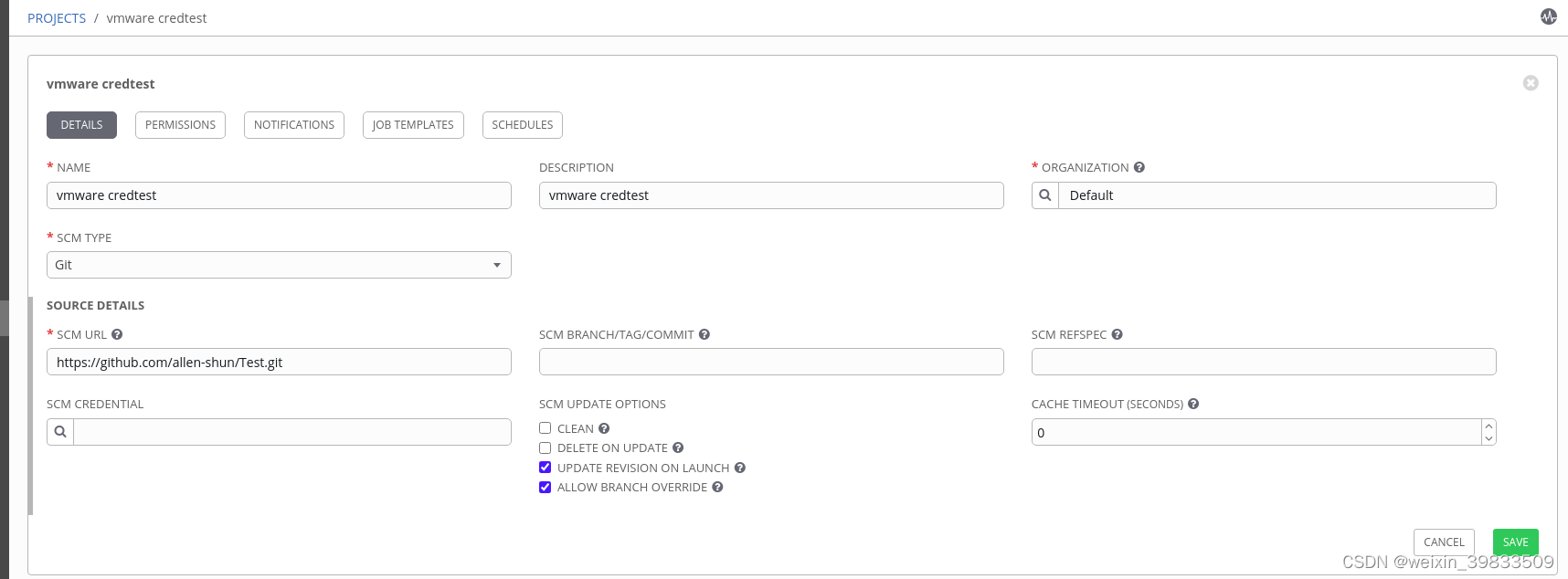This screenshot has height=579, width=1568.
Task: Open the activity stream icon
Action: pos(1548,16)
